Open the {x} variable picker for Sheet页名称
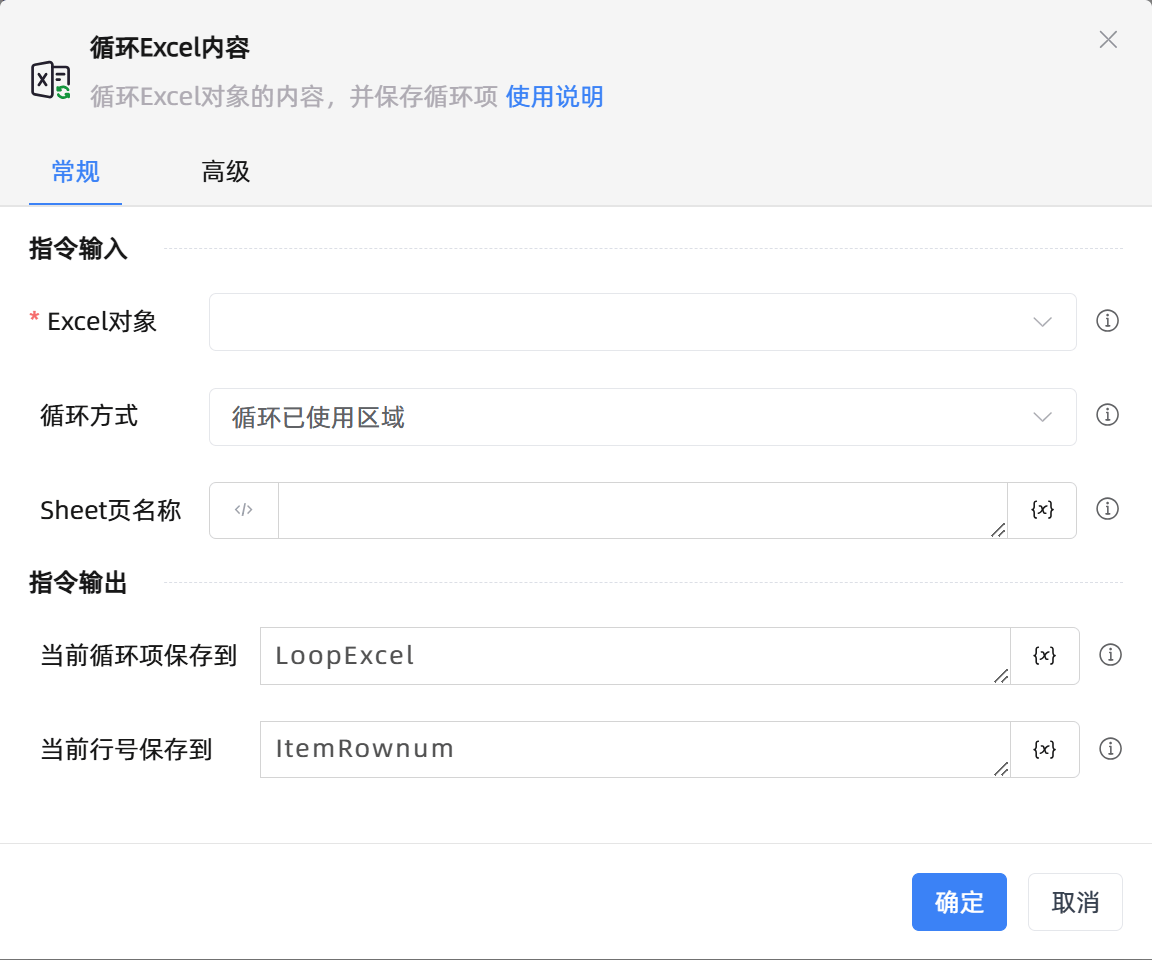Image resolution: width=1152 pixels, height=960 pixels. pos(1042,510)
